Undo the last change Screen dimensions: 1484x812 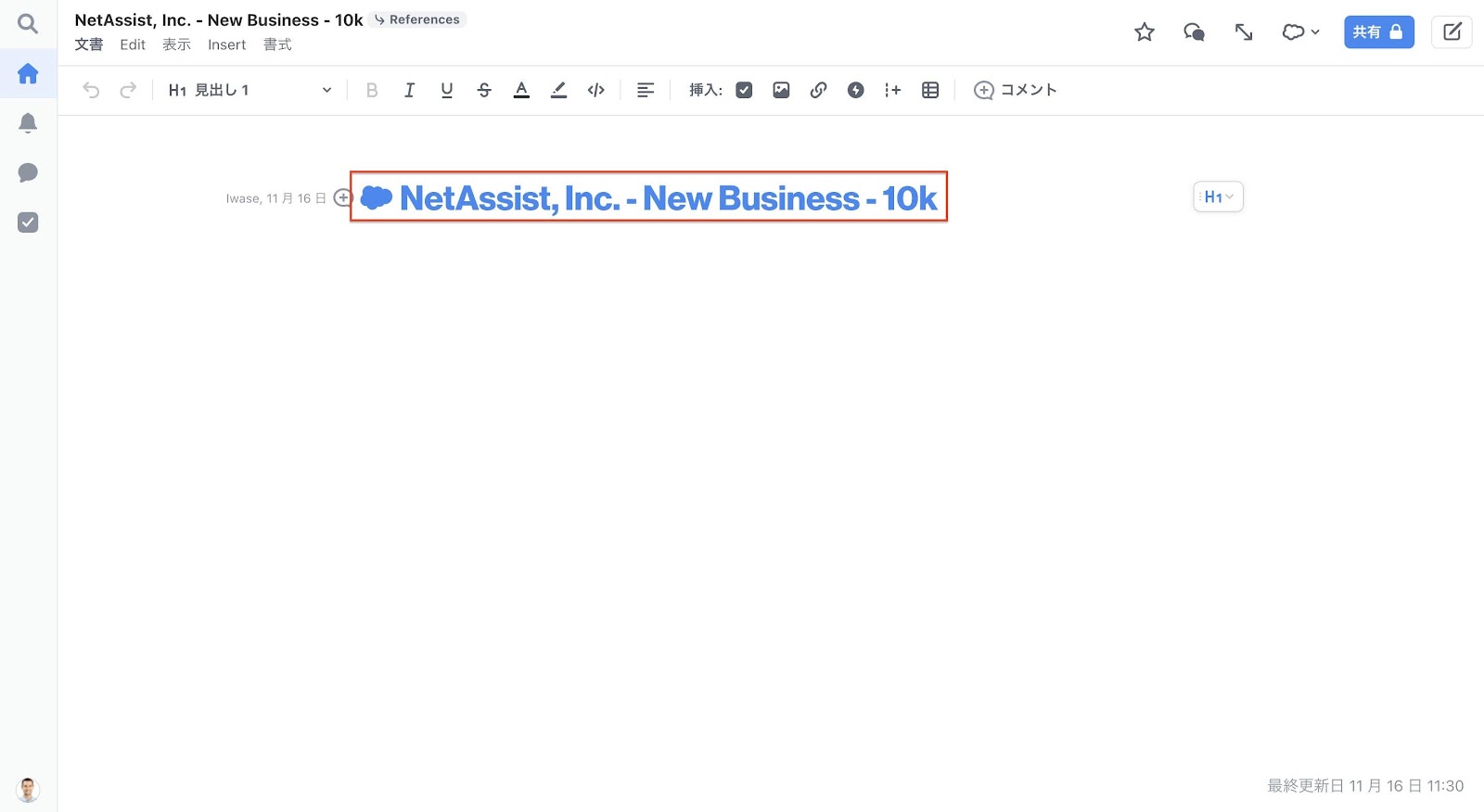pos(91,90)
